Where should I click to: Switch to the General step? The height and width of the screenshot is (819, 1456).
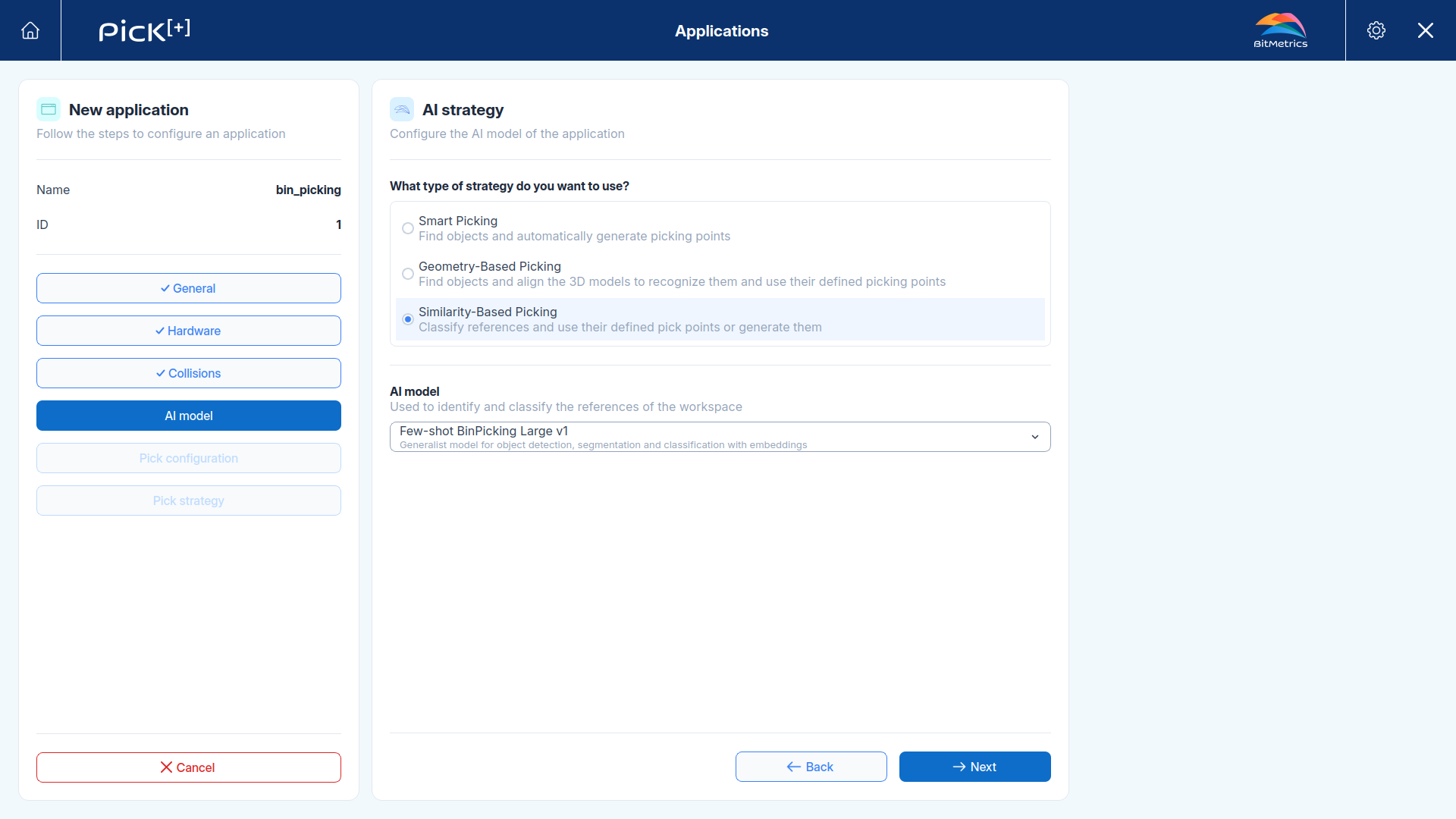pyautogui.click(x=189, y=288)
